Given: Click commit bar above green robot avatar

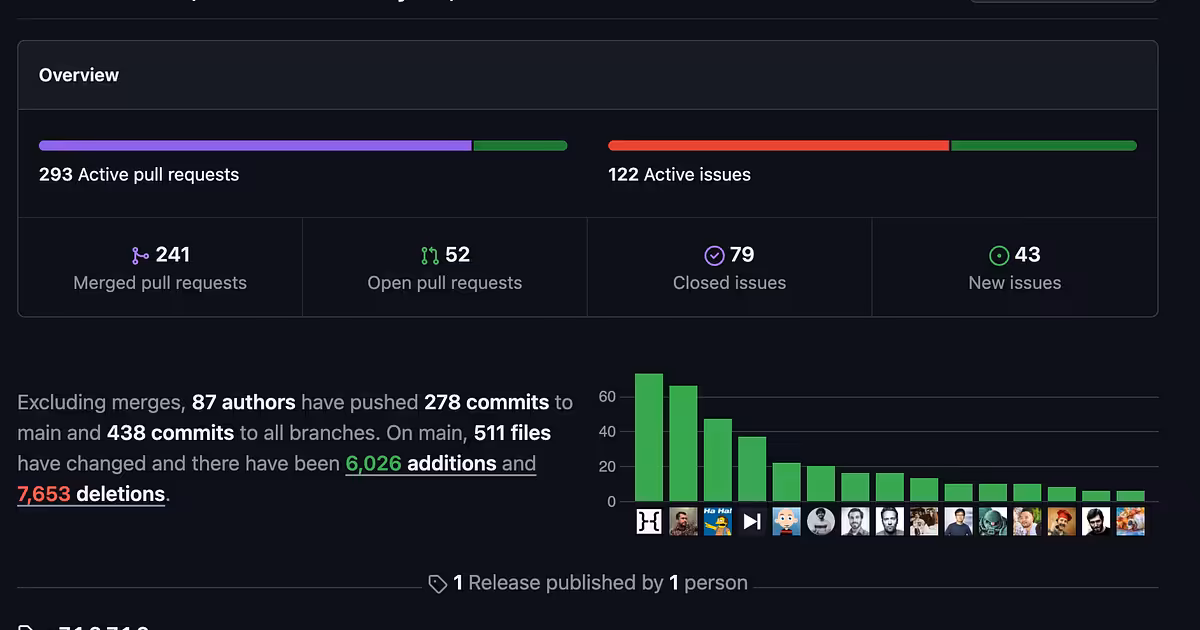Looking at the screenshot, I should [x=993, y=492].
